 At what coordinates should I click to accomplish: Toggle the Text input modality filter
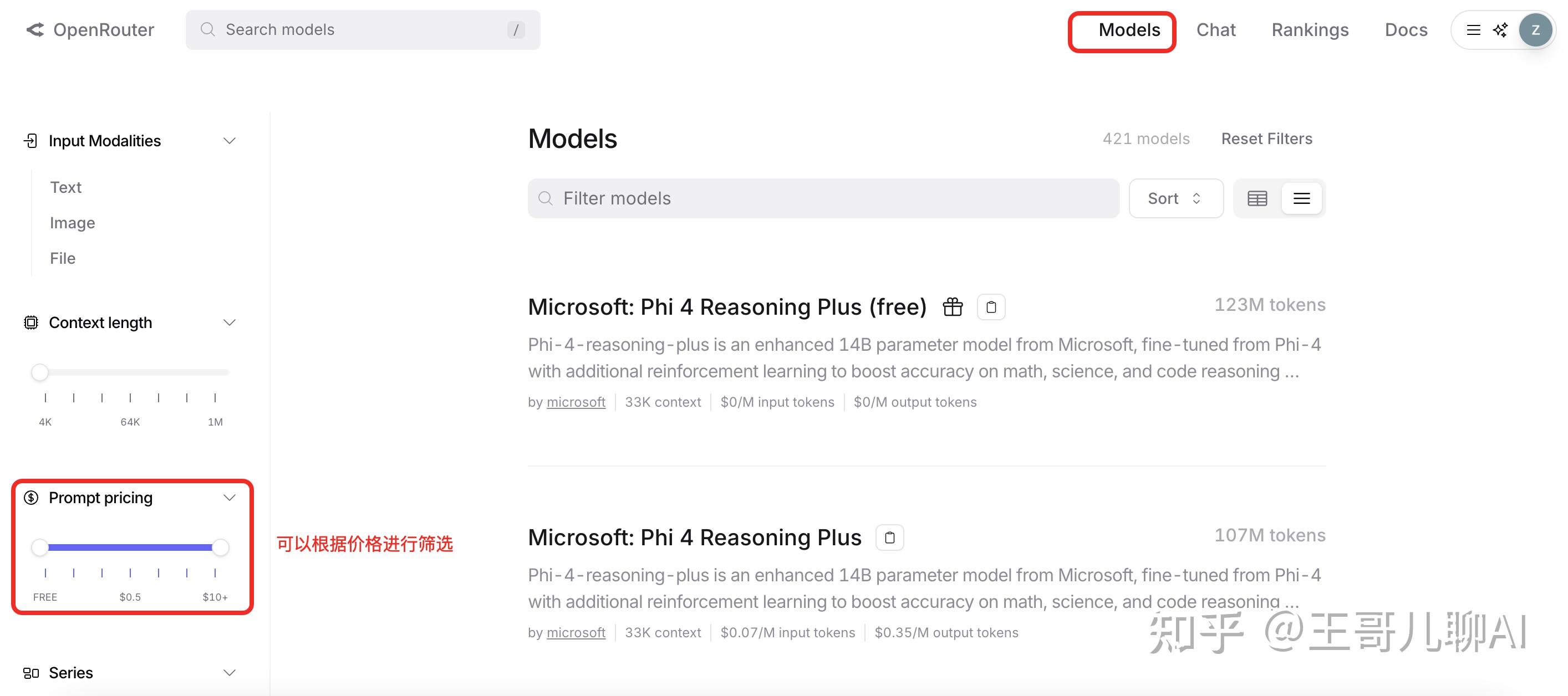tap(66, 187)
